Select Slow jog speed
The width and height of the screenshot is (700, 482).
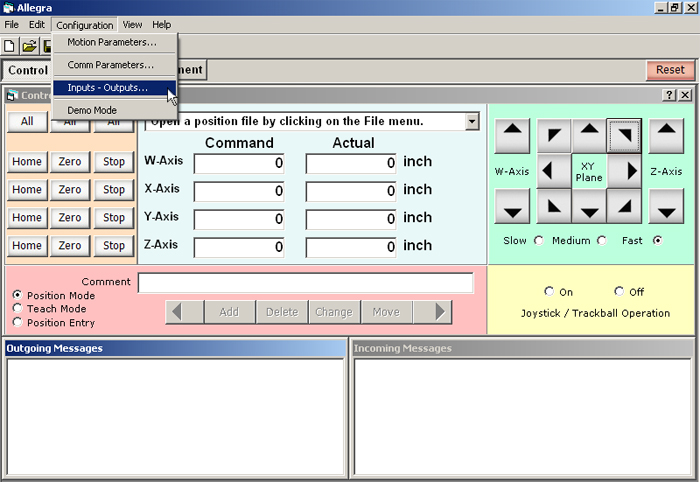(539, 241)
